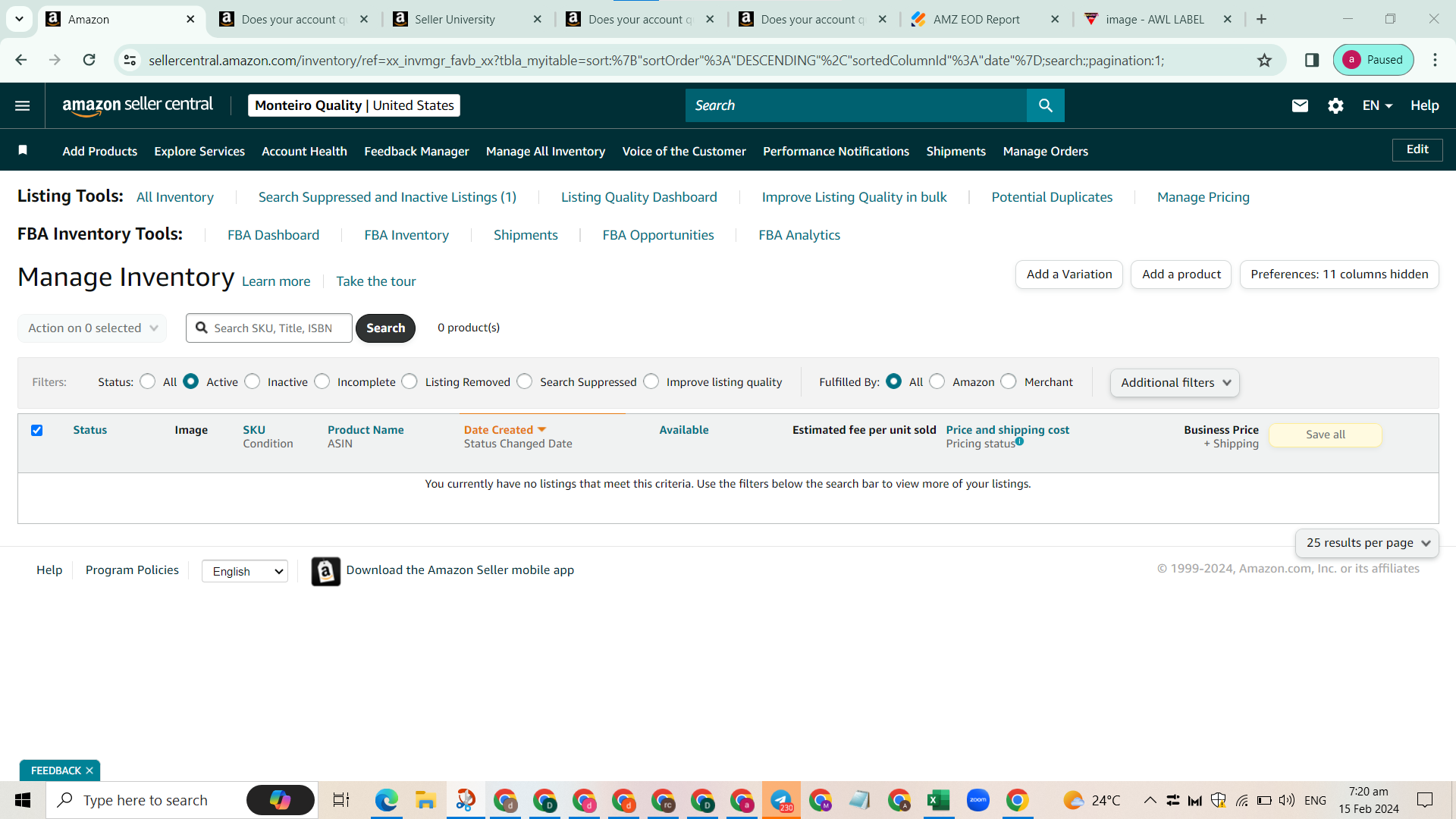Open the 25 results per page dropdown
Image resolution: width=1456 pixels, height=819 pixels.
1367,543
